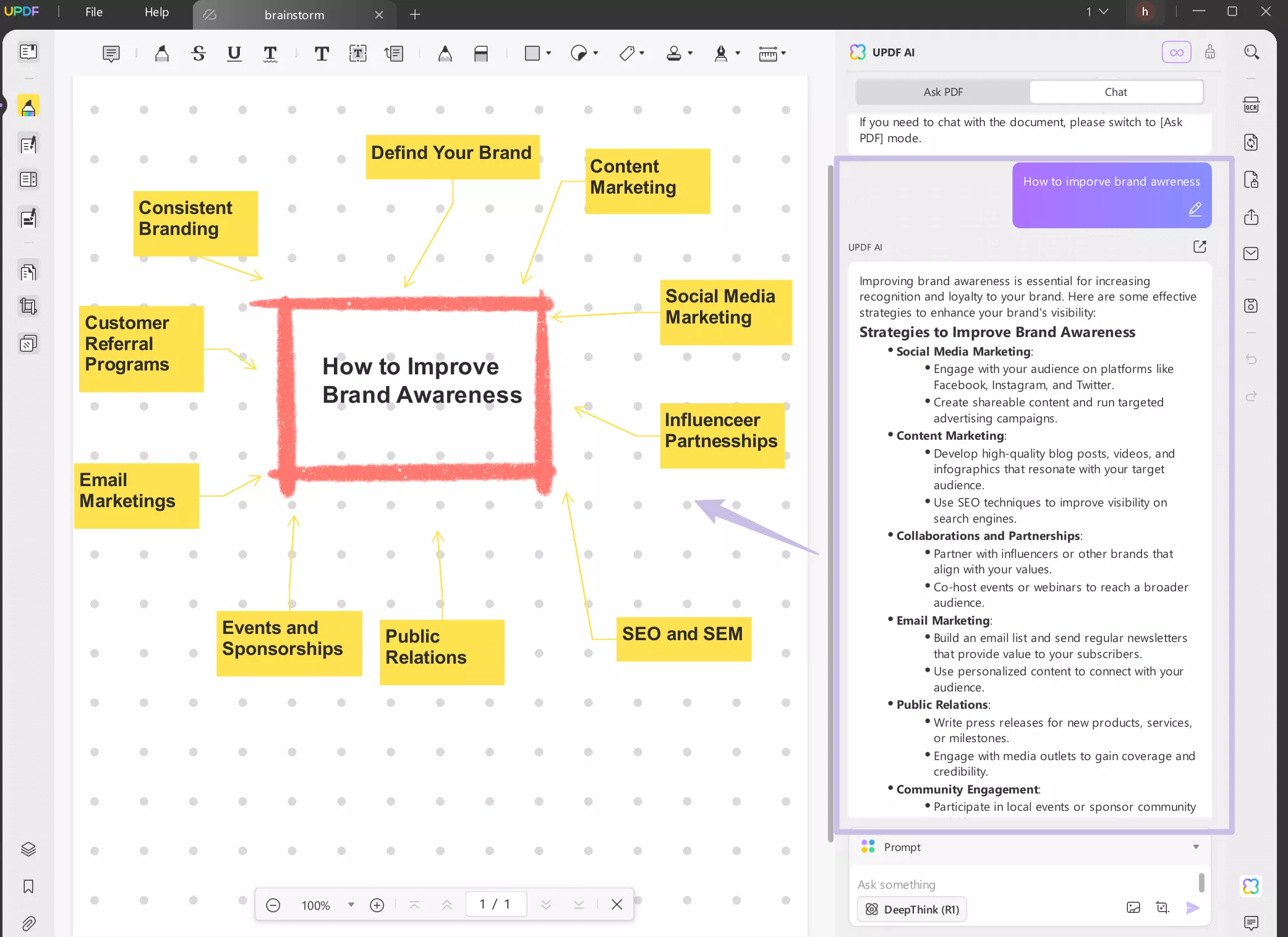Capture a screenshot region for AI
The image size is (1288, 937).
click(x=1163, y=908)
